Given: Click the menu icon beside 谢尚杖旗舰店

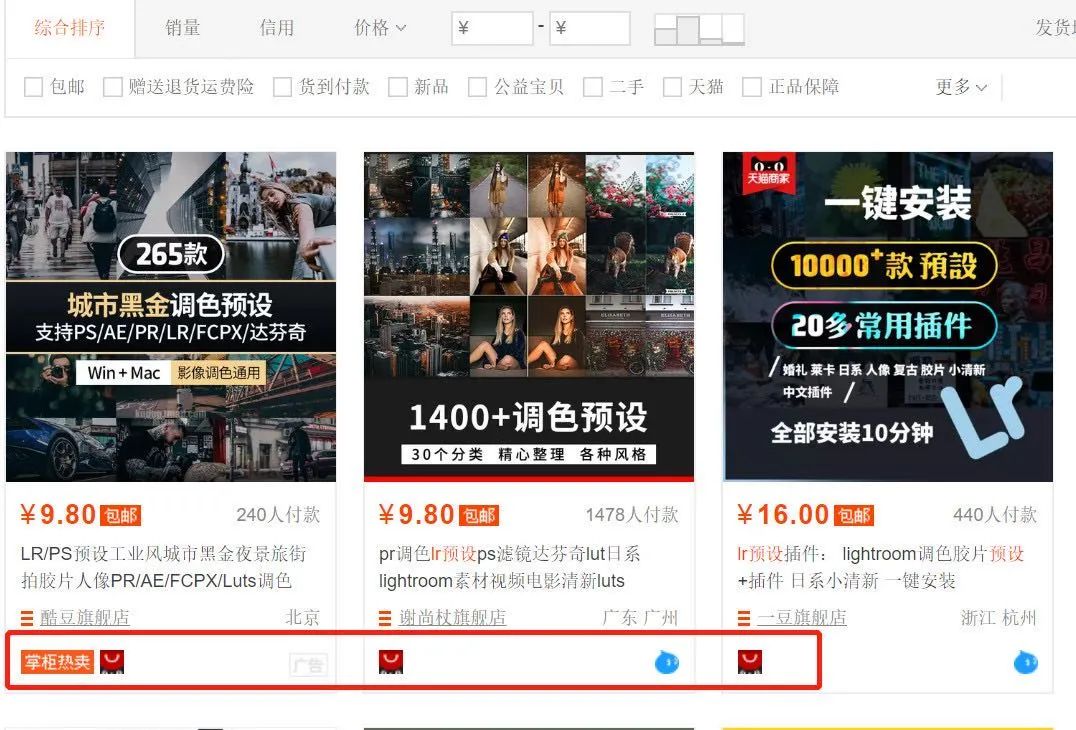Looking at the screenshot, I should (385, 619).
